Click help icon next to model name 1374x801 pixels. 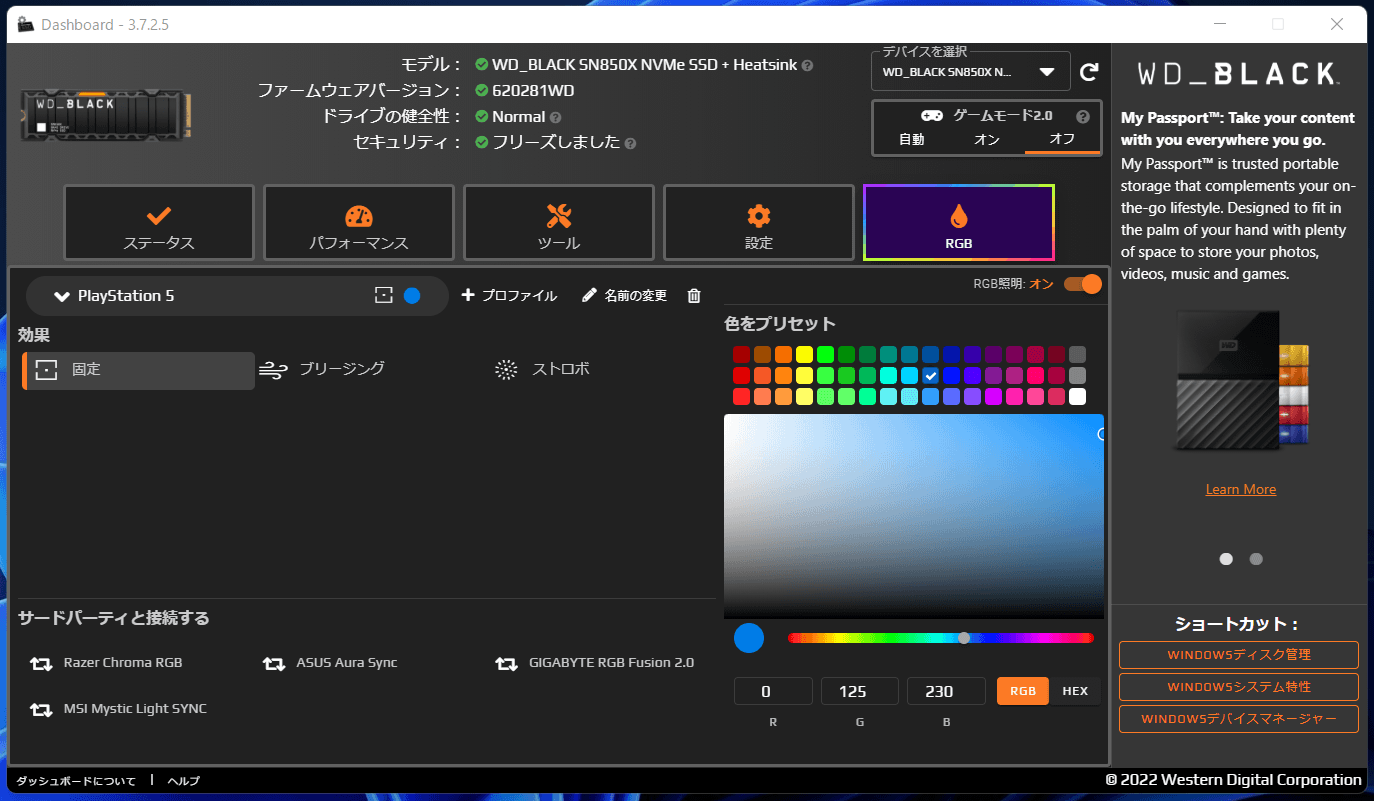pyautogui.click(x=807, y=65)
